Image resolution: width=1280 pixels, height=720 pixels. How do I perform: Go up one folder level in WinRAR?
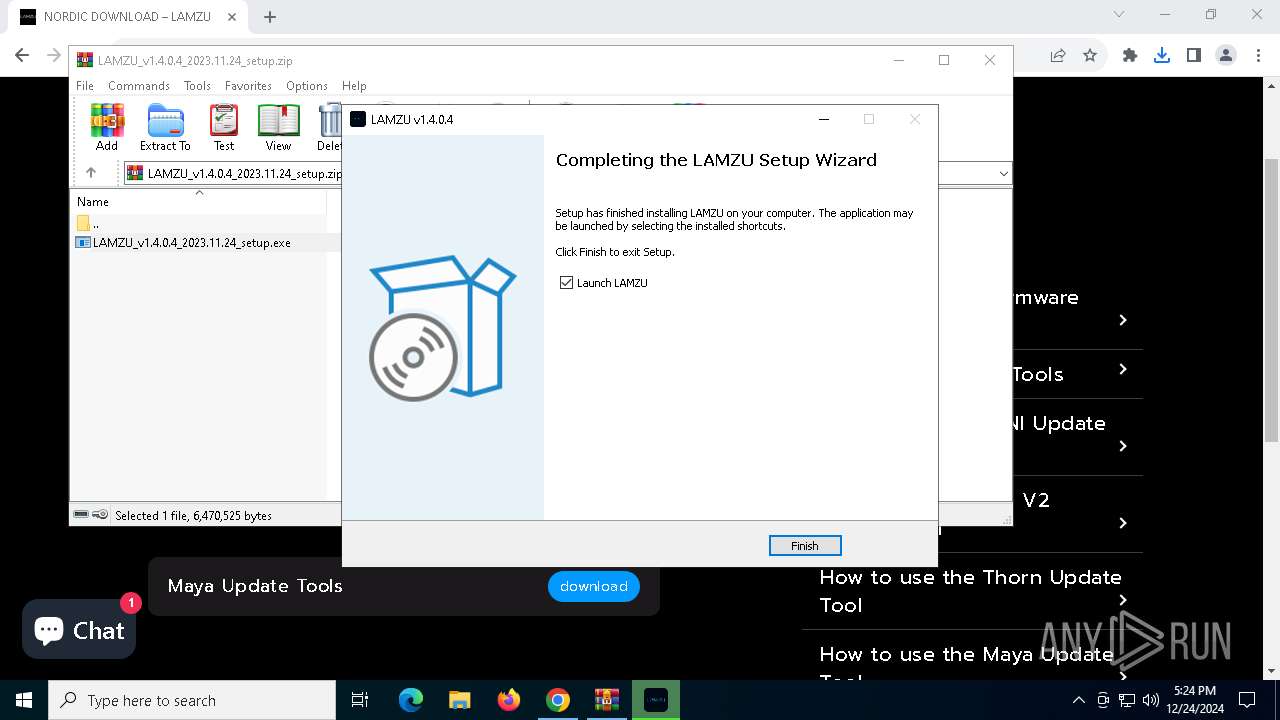[91, 173]
